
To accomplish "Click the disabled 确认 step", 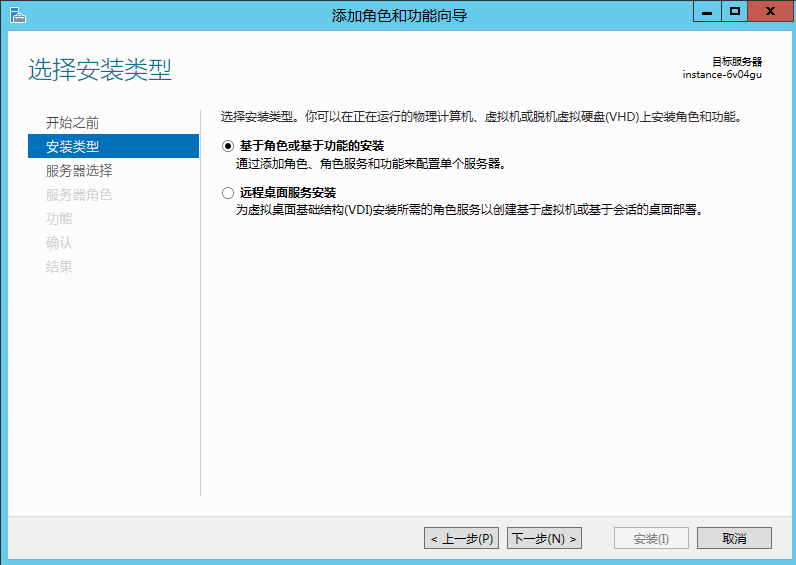I will click(x=59, y=243).
